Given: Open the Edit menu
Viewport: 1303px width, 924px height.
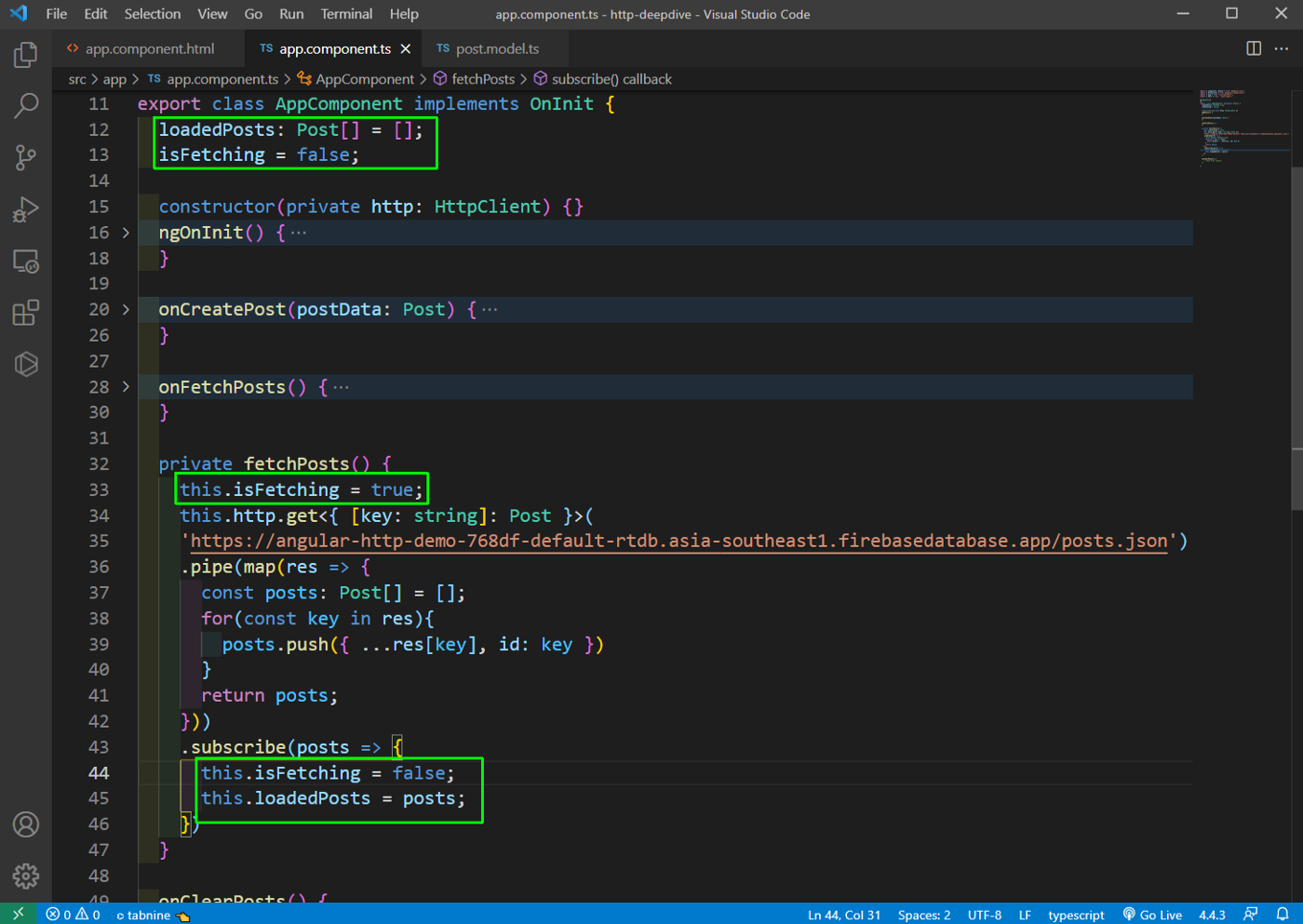Looking at the screenshot, I should [96, 14].
